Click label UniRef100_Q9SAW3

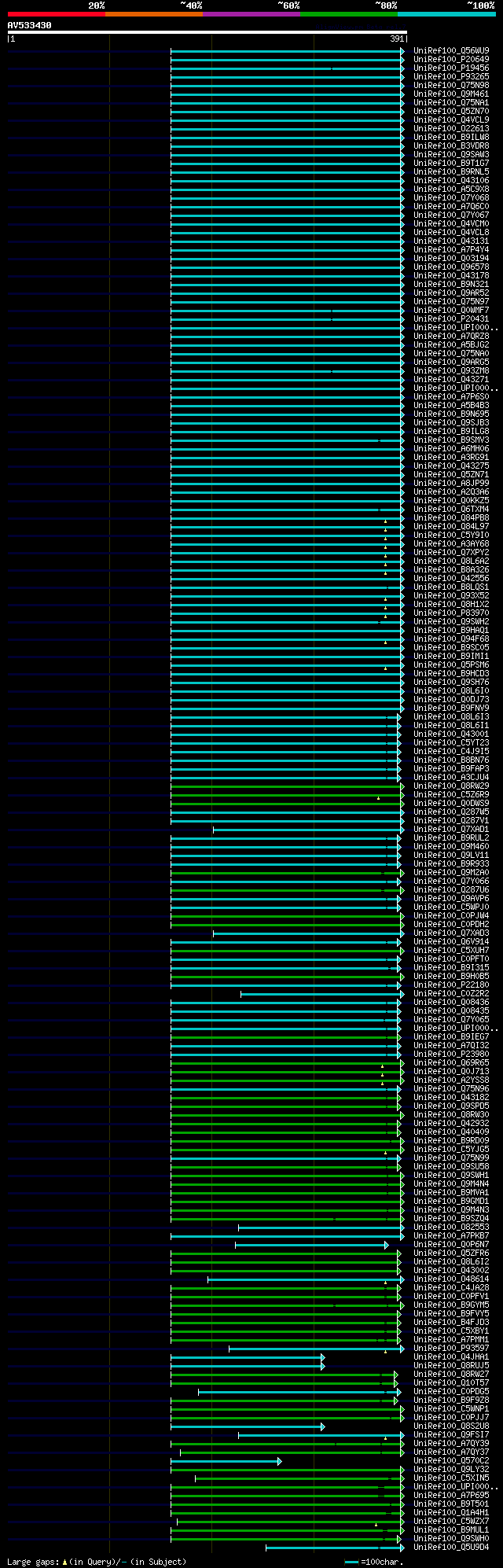451,154
